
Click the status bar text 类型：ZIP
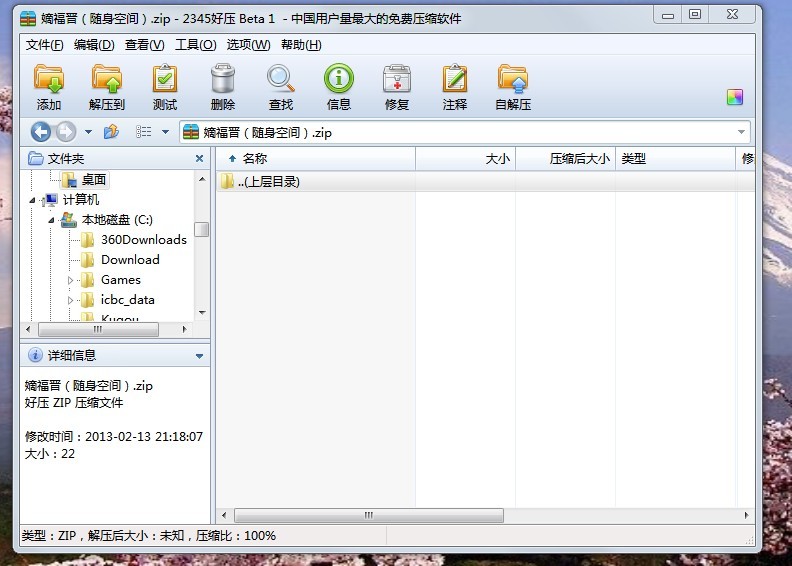pyautogui.click(x=50, y=536)
